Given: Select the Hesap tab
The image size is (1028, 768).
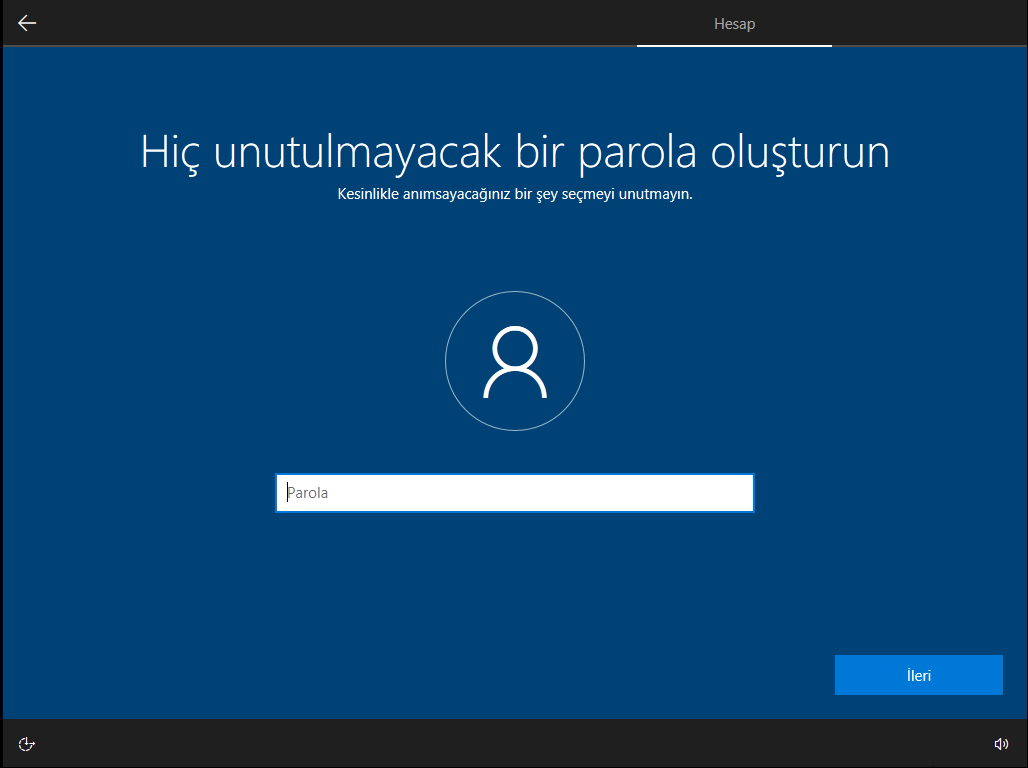Looking at the screenshot, I should [x=734, y=23].
